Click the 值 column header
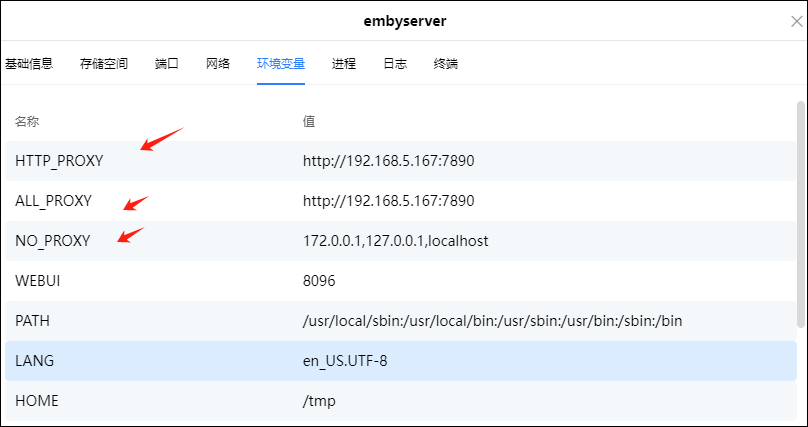 pos(309,121)
